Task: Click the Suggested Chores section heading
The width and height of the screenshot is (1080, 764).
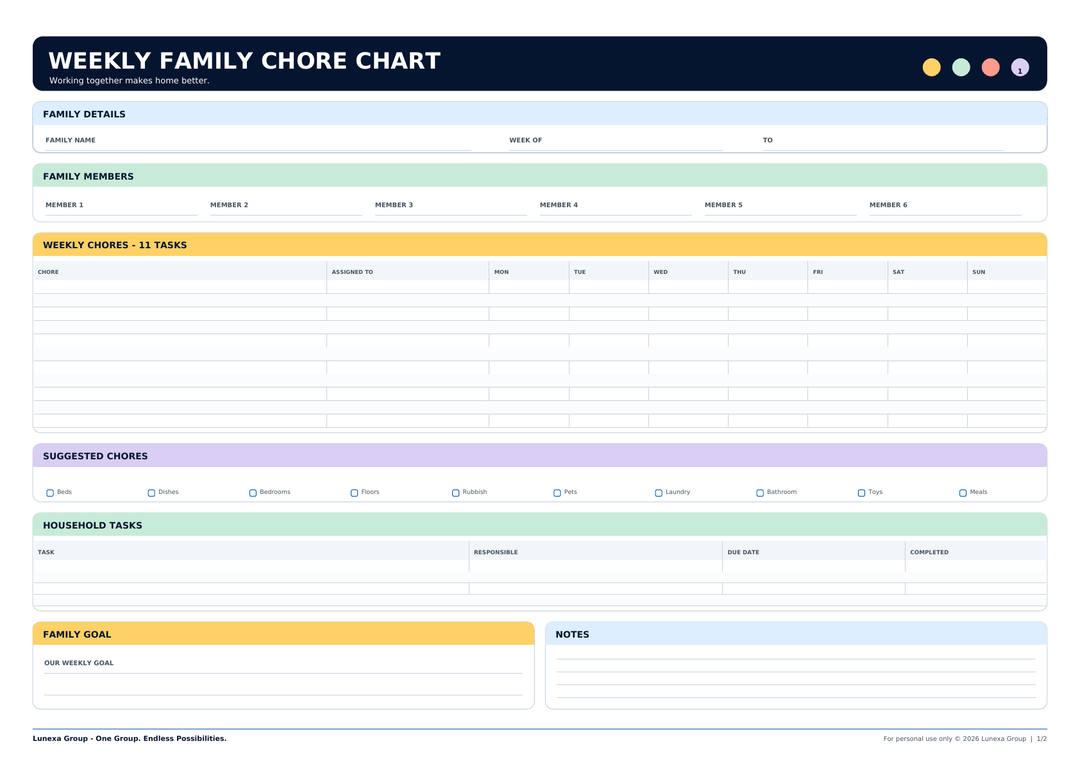Action: [95, 456]
